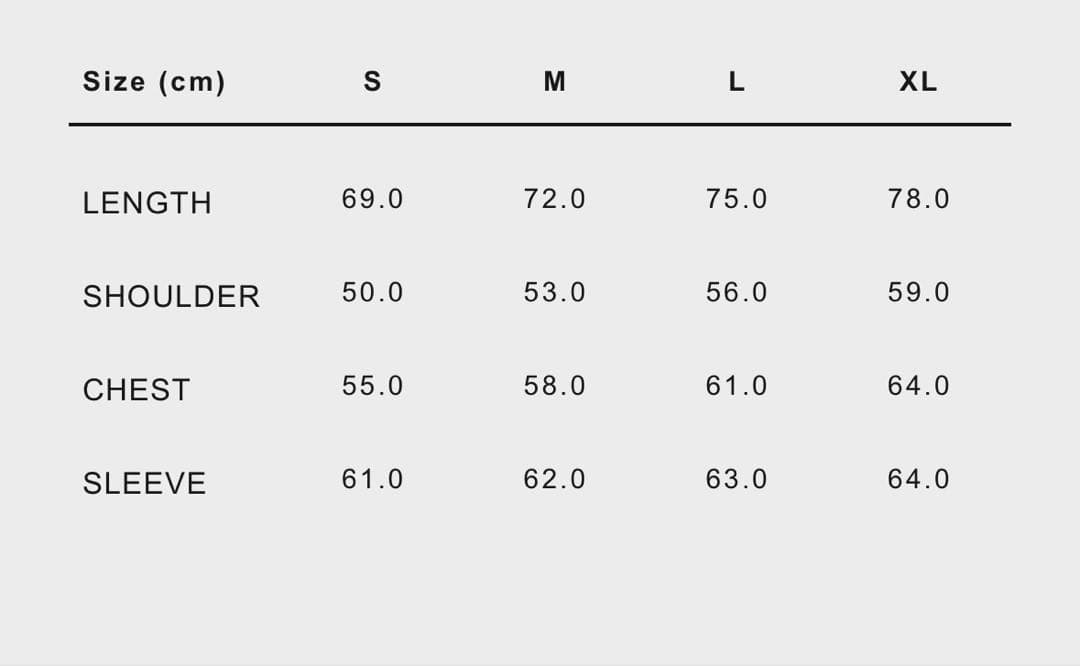The height and width of the screenshot is (666, 1080).
Task: Select the S size column header
Action: 372,82
